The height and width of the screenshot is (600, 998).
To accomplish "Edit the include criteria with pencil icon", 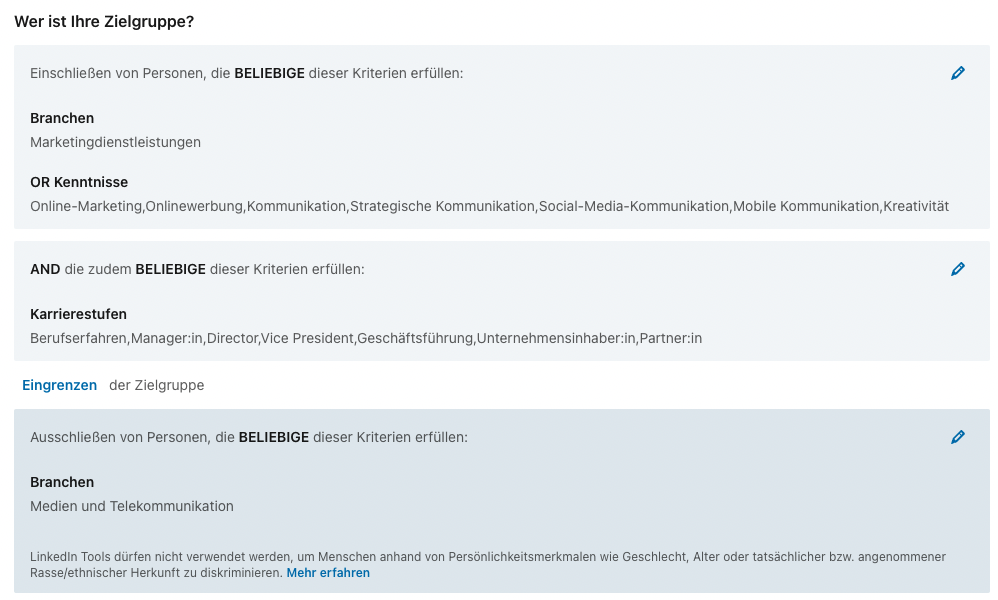I will (x=957, y=73).
